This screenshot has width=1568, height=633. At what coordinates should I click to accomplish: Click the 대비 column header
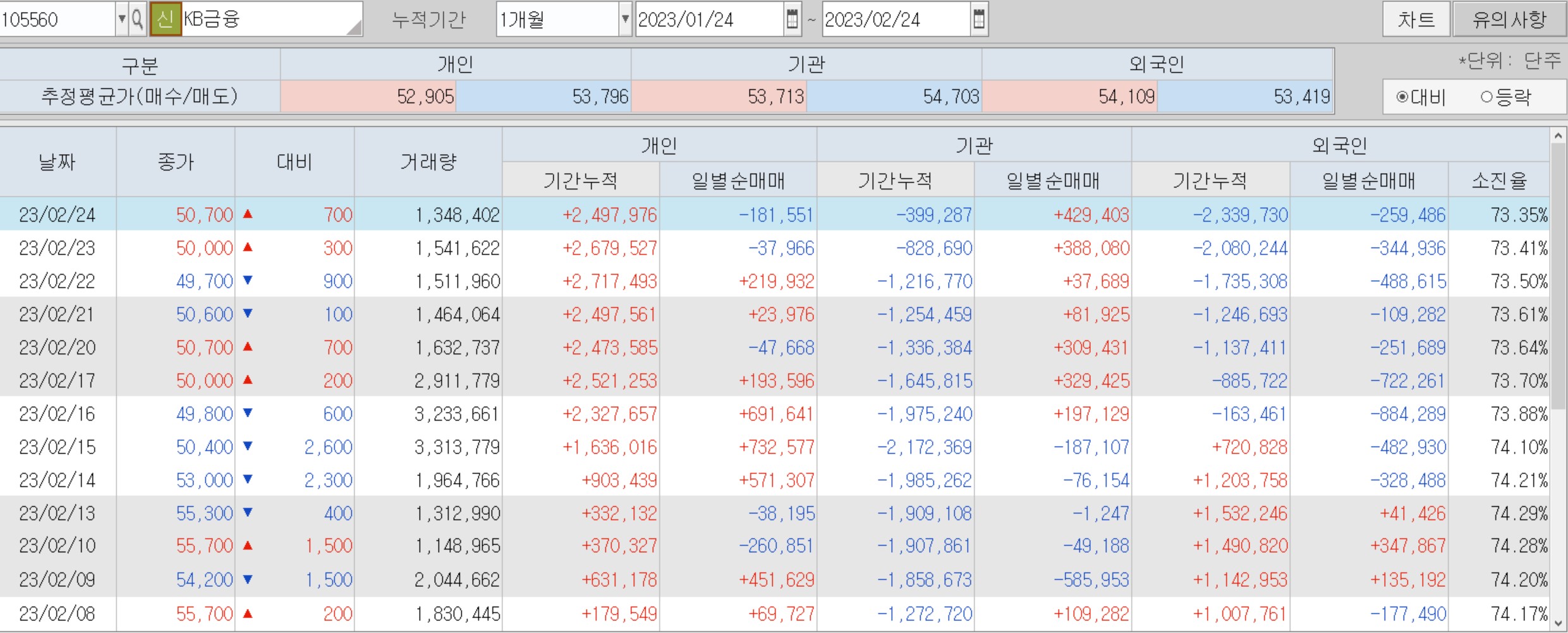[295, 162]
